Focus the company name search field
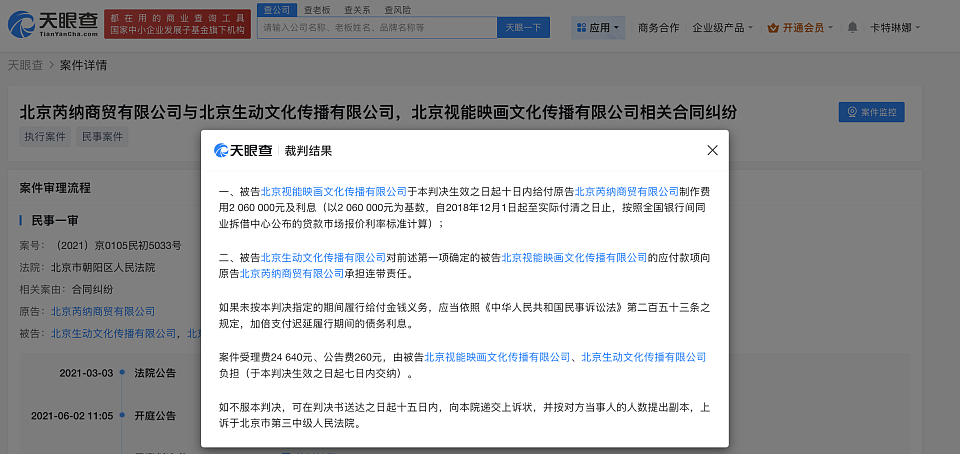The width and height of the screenshot is (960, 454). (x=377, y=28)
